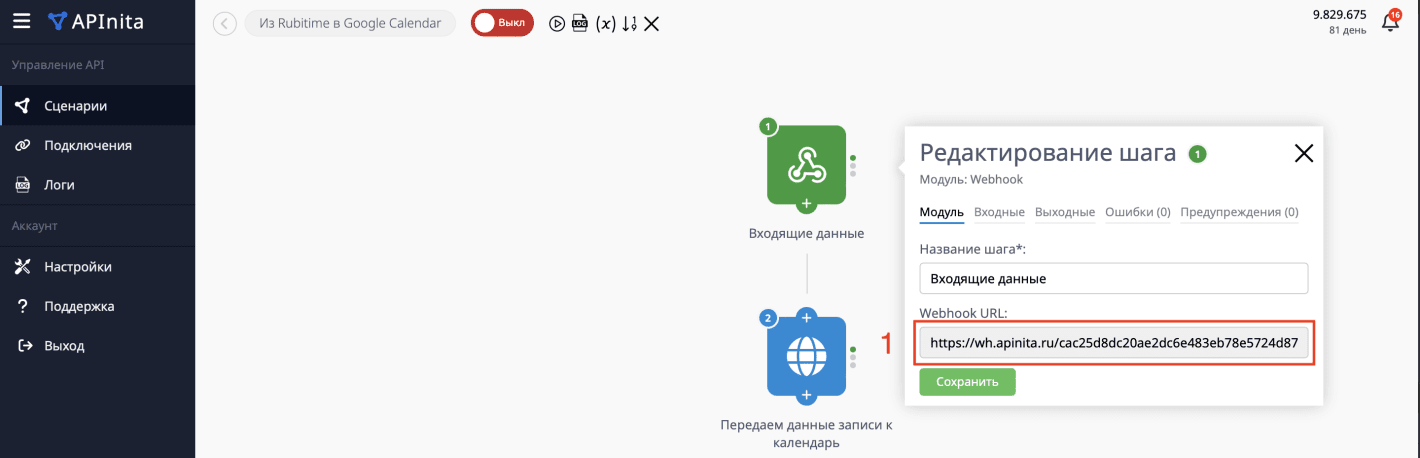Click the balance text '9.829.675'

point(1339,14)
